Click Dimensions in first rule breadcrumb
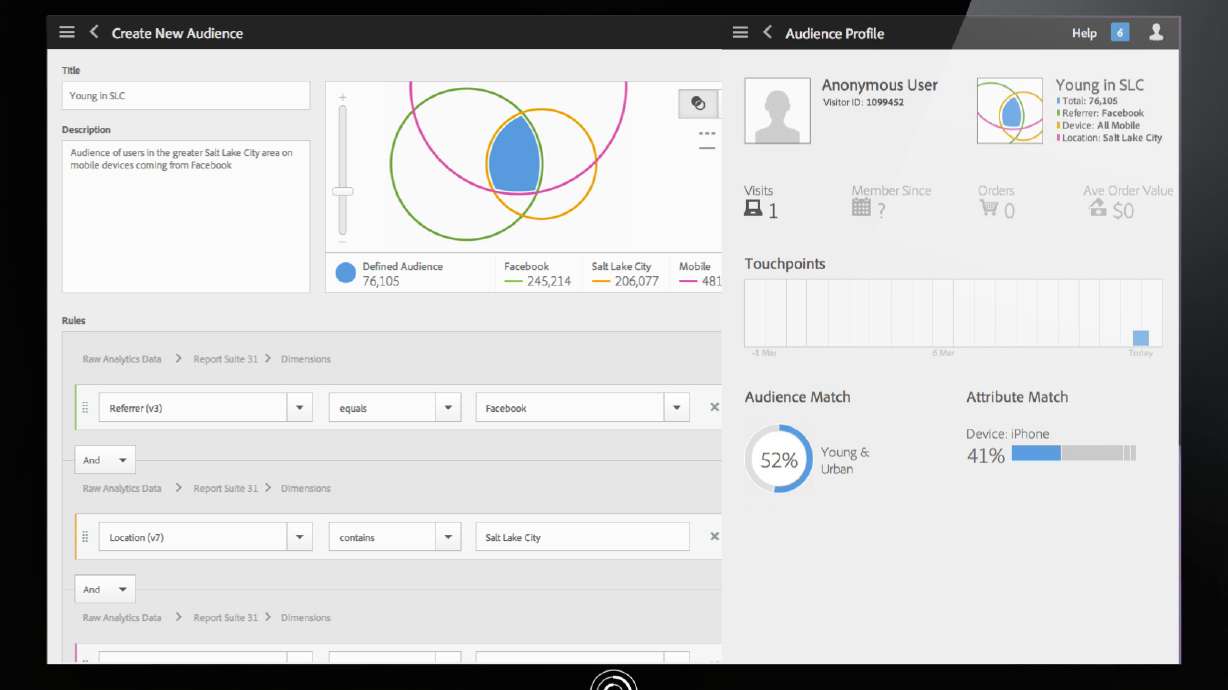 point(306,359)
